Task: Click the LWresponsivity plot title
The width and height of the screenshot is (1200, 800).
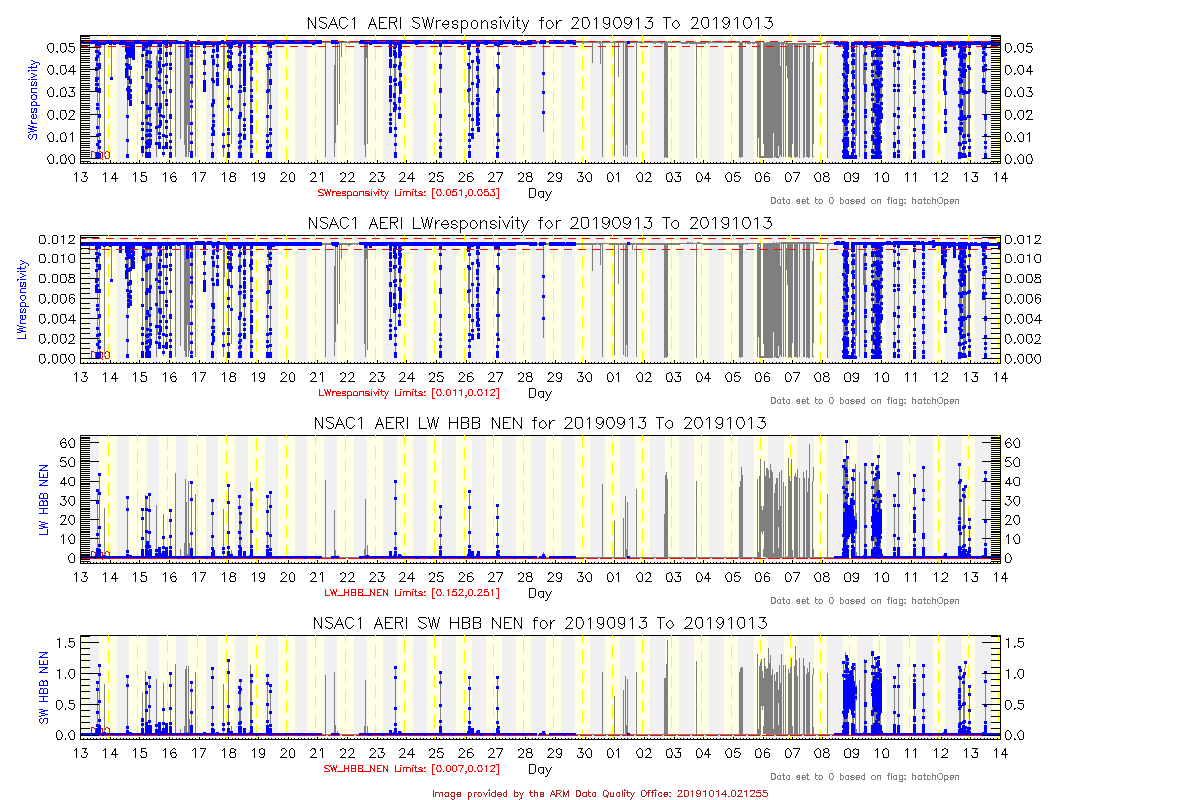Action: [x=539, y=222]
